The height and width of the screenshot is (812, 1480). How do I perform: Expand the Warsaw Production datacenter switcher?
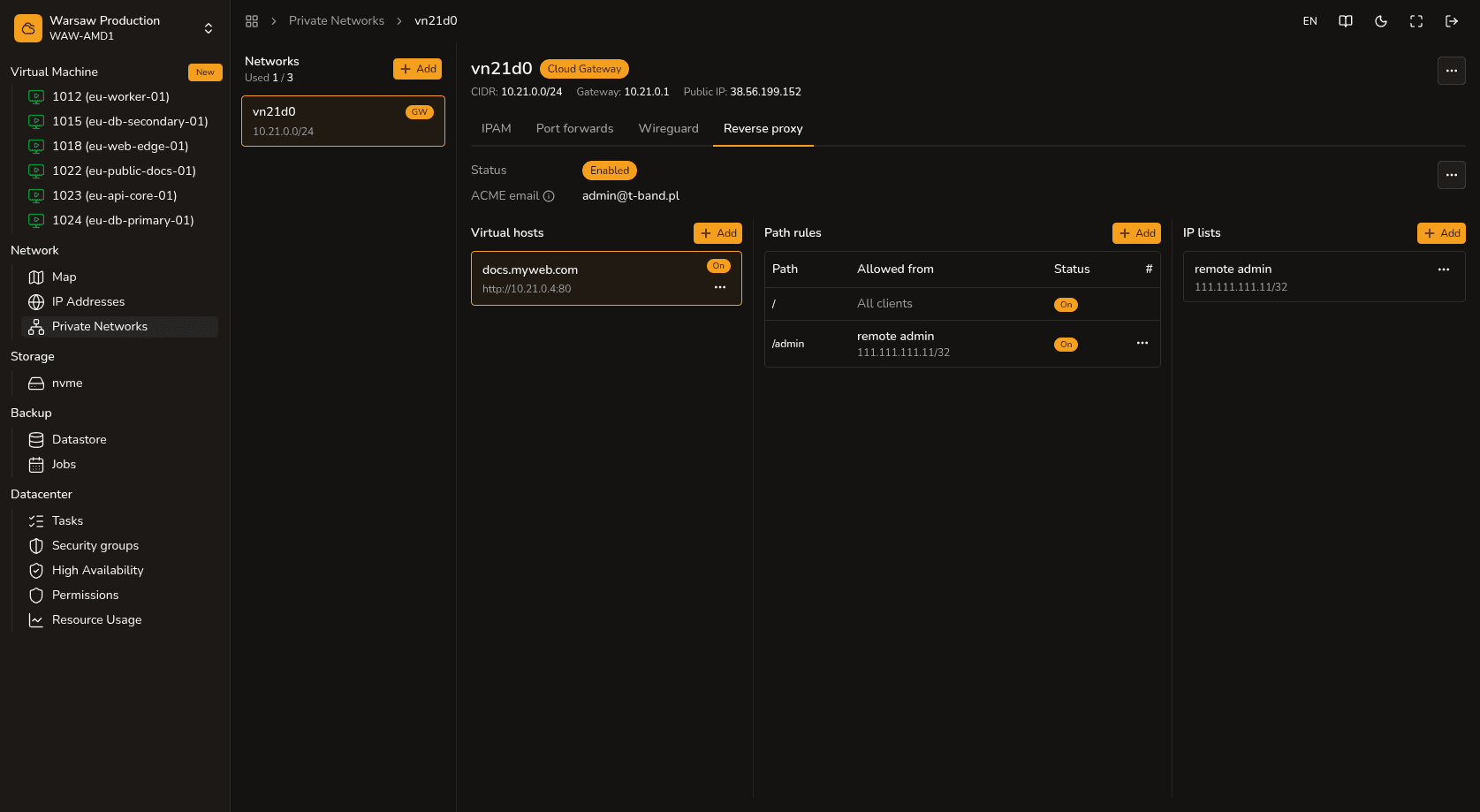[x=209, y=28]
